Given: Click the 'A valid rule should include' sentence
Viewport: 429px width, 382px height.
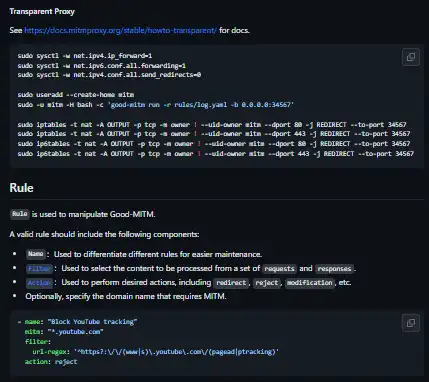Looking at the screenshot, I should (x=104, y=234).
